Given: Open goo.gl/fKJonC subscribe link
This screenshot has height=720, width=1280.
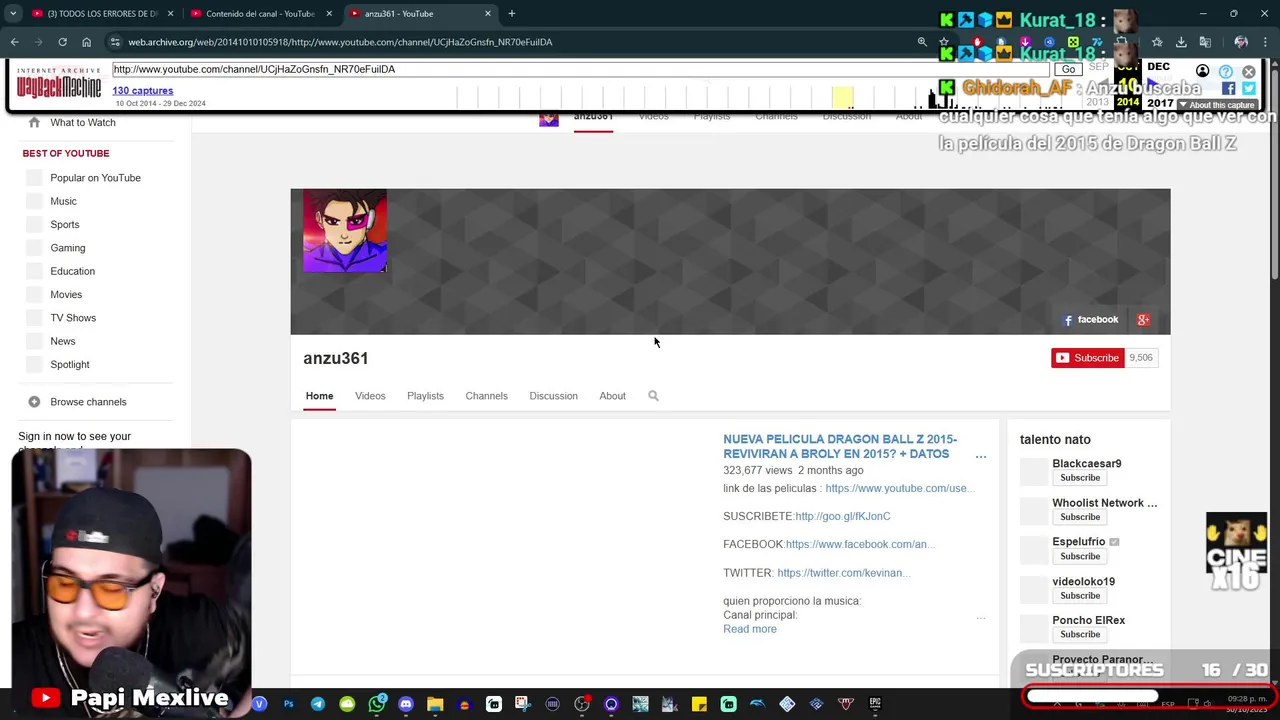Looking at the screenshot, I should (842, 516).
